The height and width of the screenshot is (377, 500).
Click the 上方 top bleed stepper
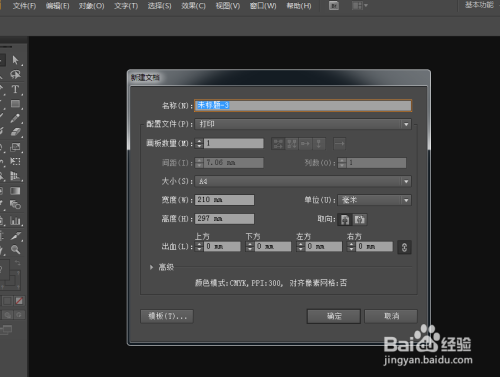pyautogui.click(x=199, y=247)
